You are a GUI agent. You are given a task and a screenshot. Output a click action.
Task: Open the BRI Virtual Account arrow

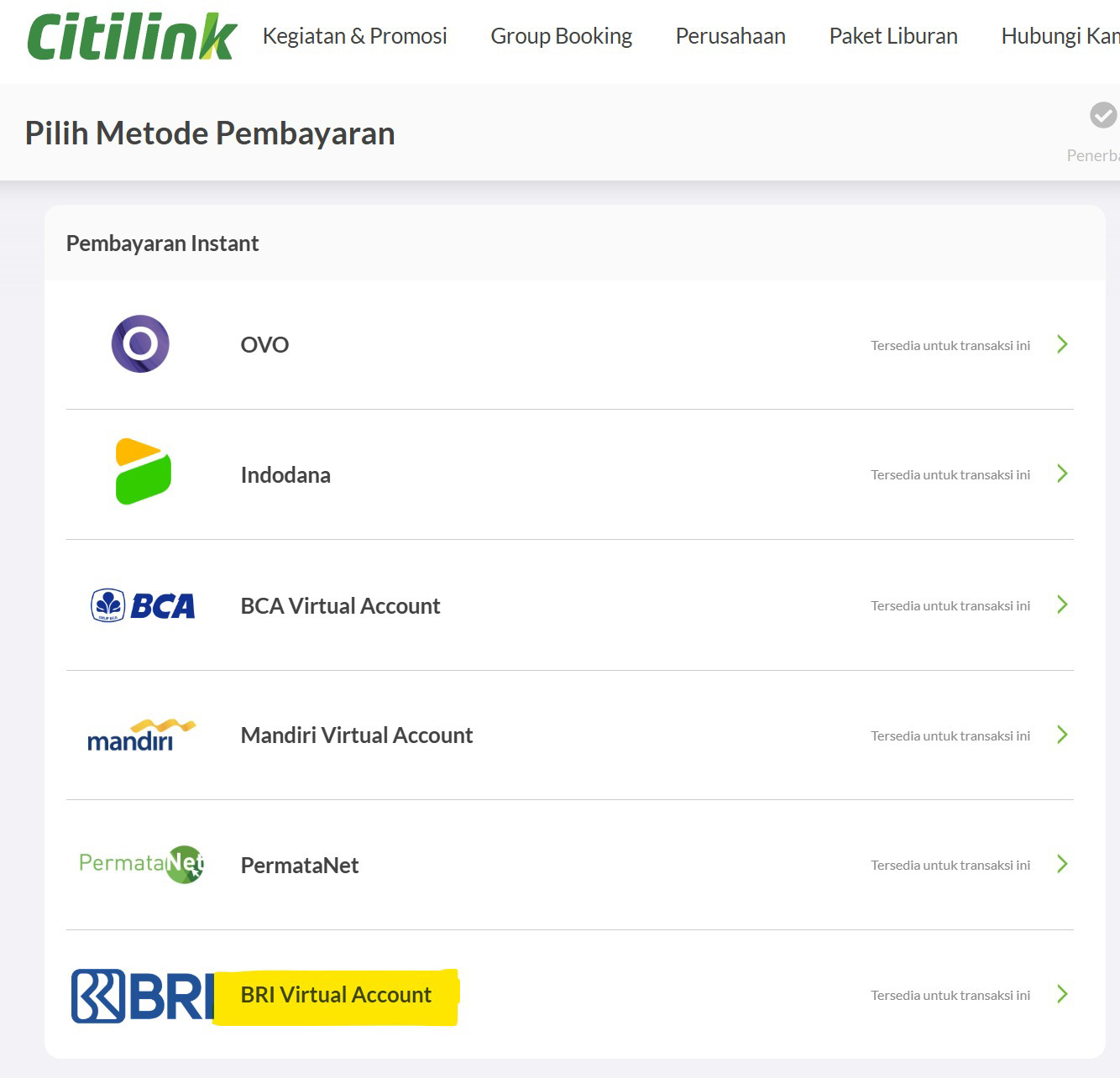[x=1062, y=994]
